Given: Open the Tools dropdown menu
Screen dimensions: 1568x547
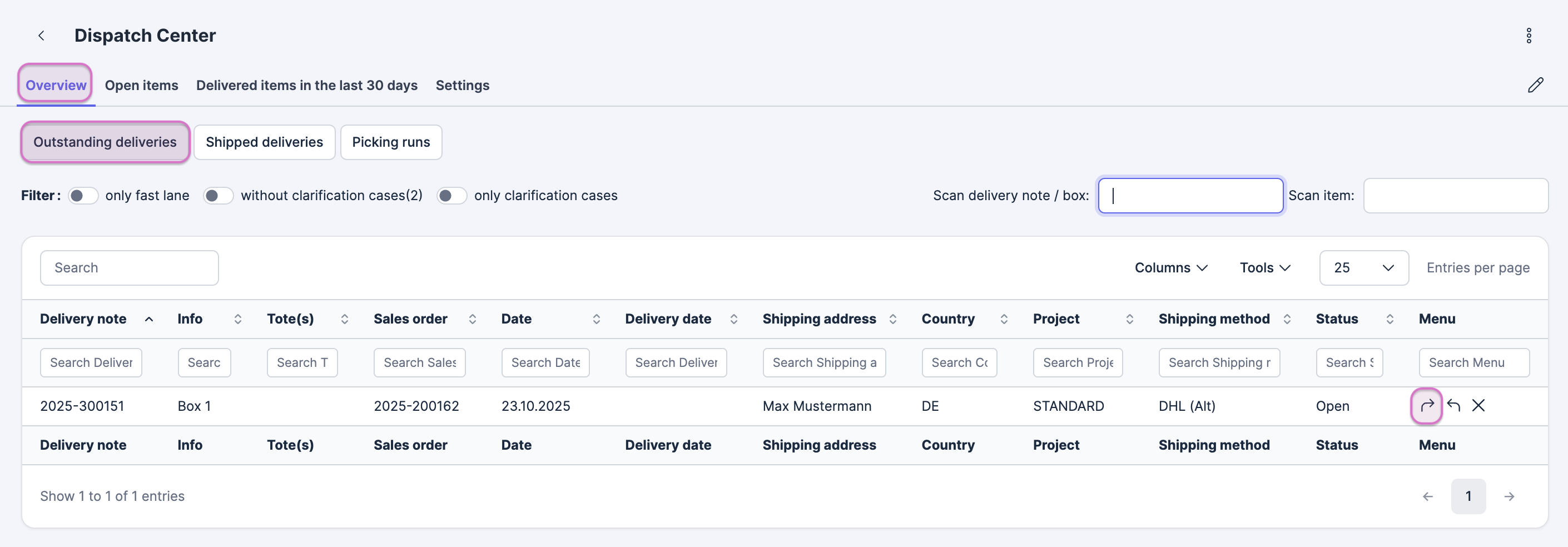Looking at the screenshot, I should [x=1265, y=268].
